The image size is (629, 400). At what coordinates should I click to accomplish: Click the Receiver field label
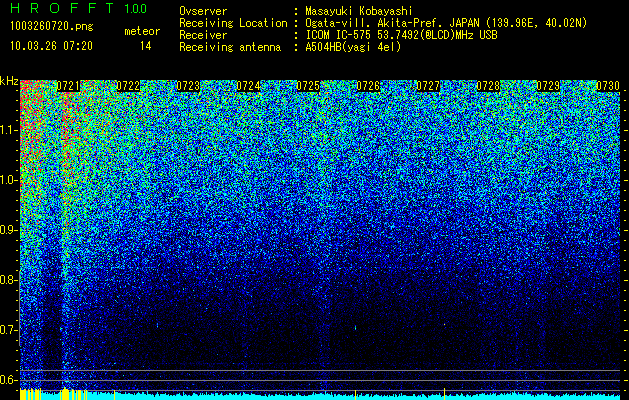pyautogui.click(x=203, y=35)
